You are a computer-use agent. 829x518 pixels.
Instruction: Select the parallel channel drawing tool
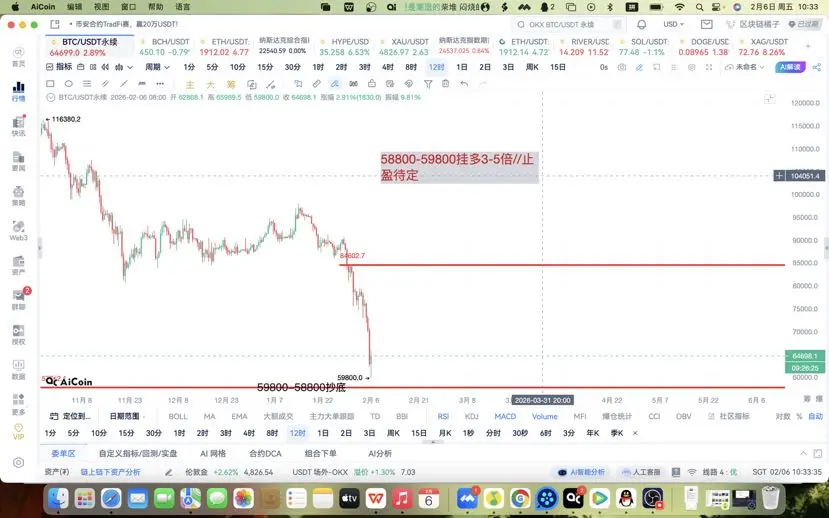click(105, 84)
